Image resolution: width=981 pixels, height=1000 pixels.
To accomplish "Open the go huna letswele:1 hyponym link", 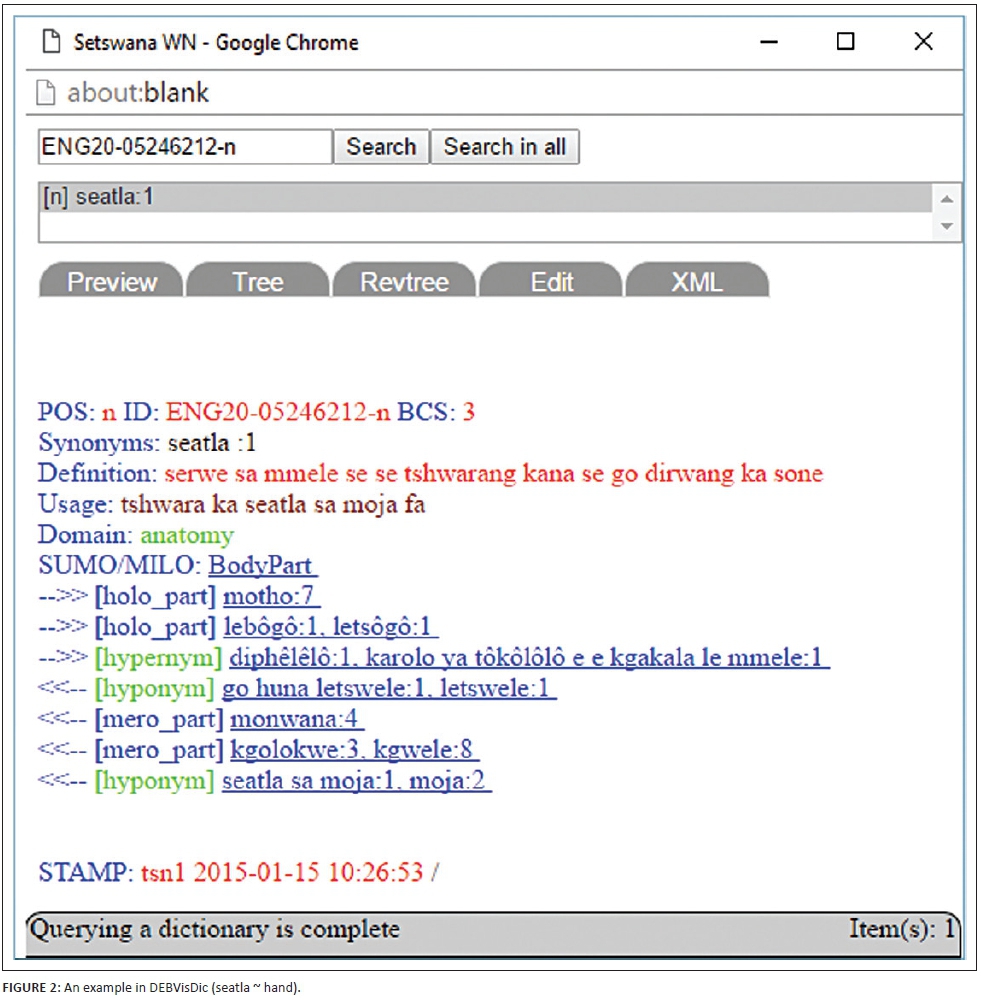I will point(389,689).
